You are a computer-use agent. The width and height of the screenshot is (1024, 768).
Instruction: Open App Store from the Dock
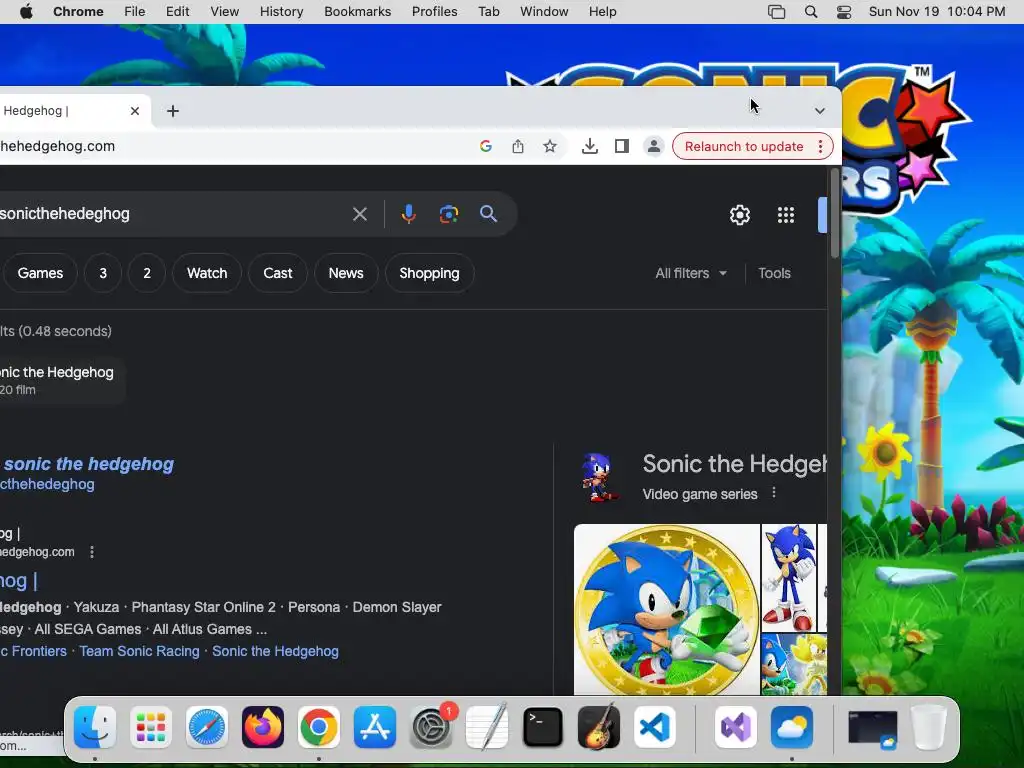coord(375,727)
